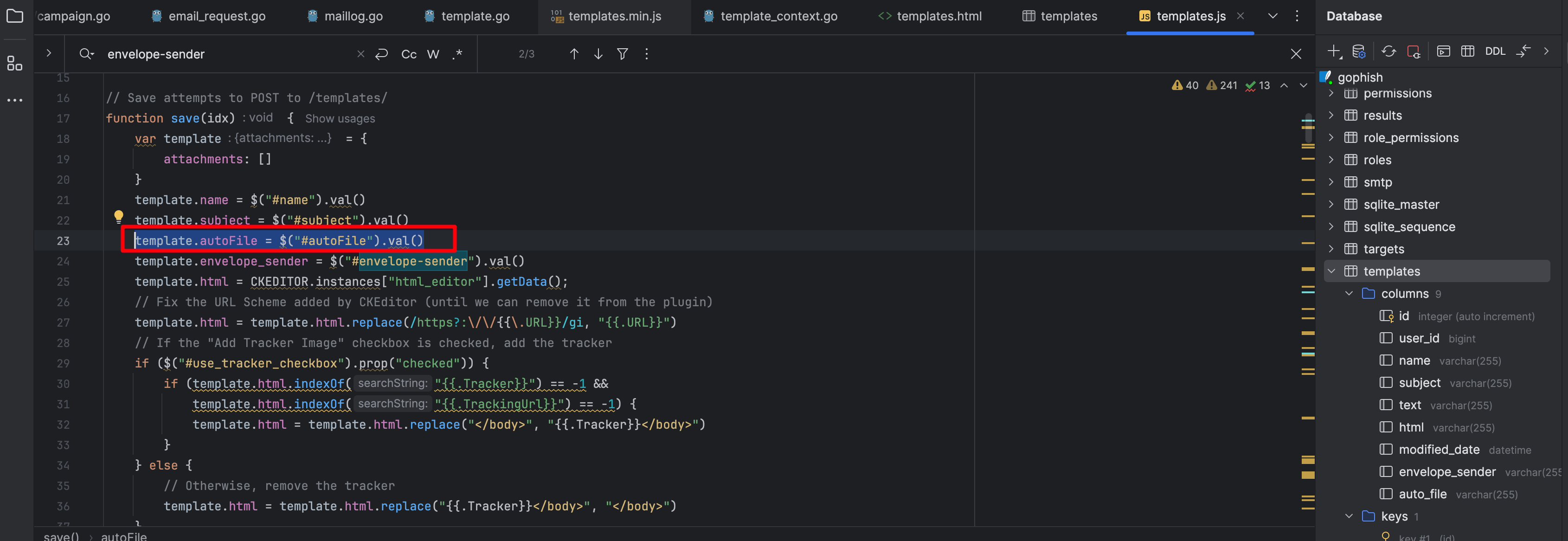The width and height of the screenshot is (1568, 541).
Task: Expand the targets table node
Action: [x=1331, y=249]
